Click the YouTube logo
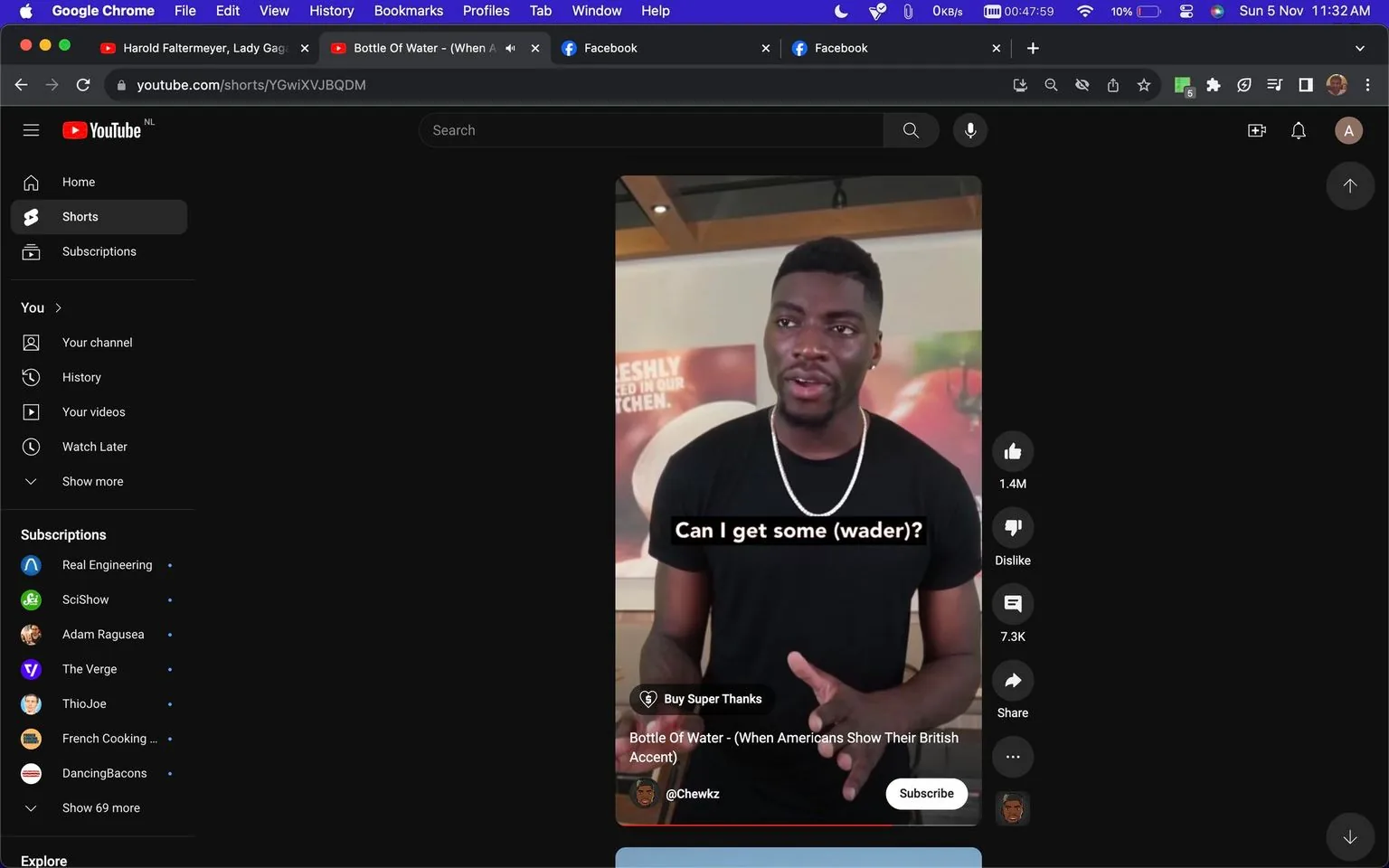Viewport: 1389px width, 868px height. (x=101, y=129)
